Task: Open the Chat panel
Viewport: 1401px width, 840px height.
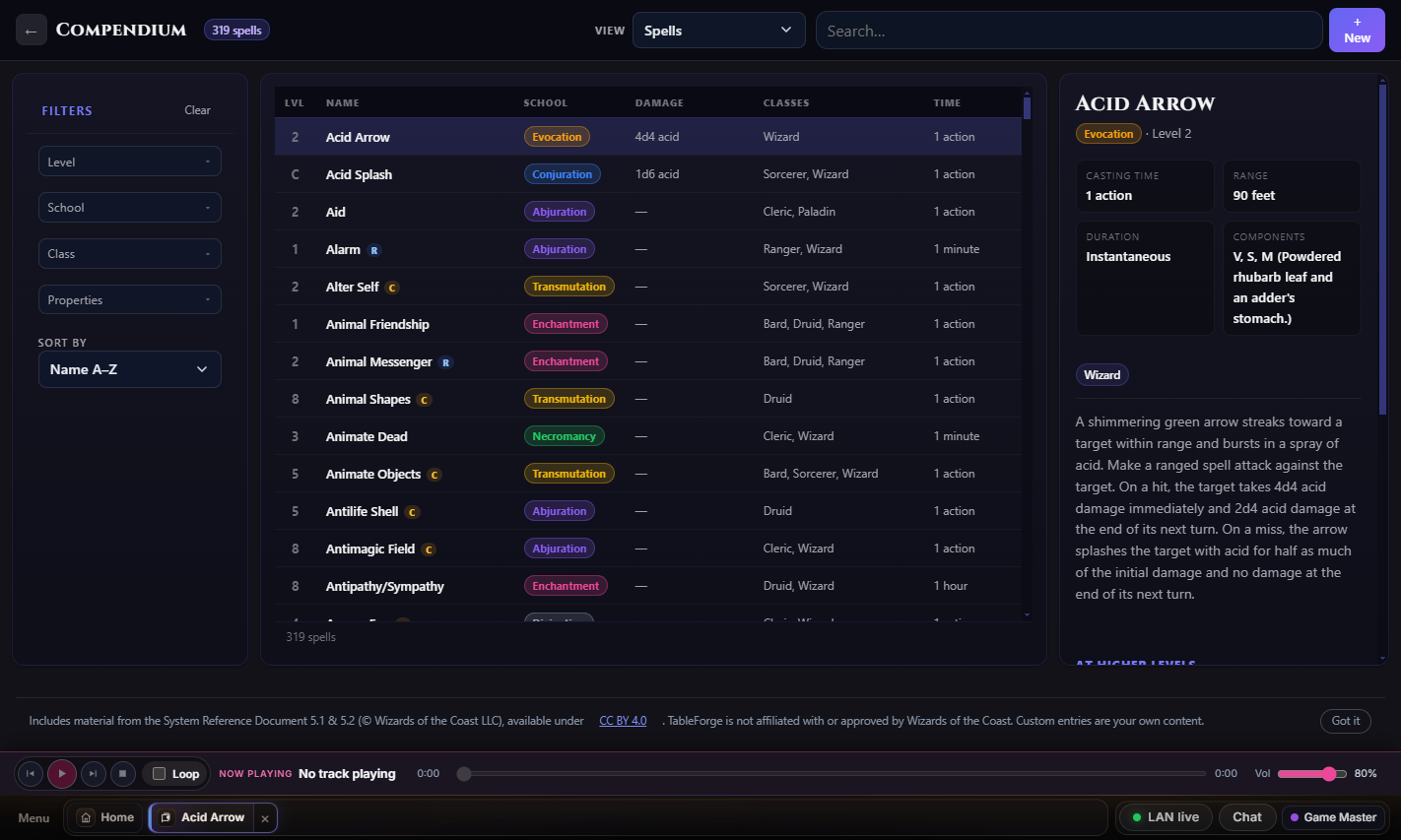Action: (x=1246, y=817)
